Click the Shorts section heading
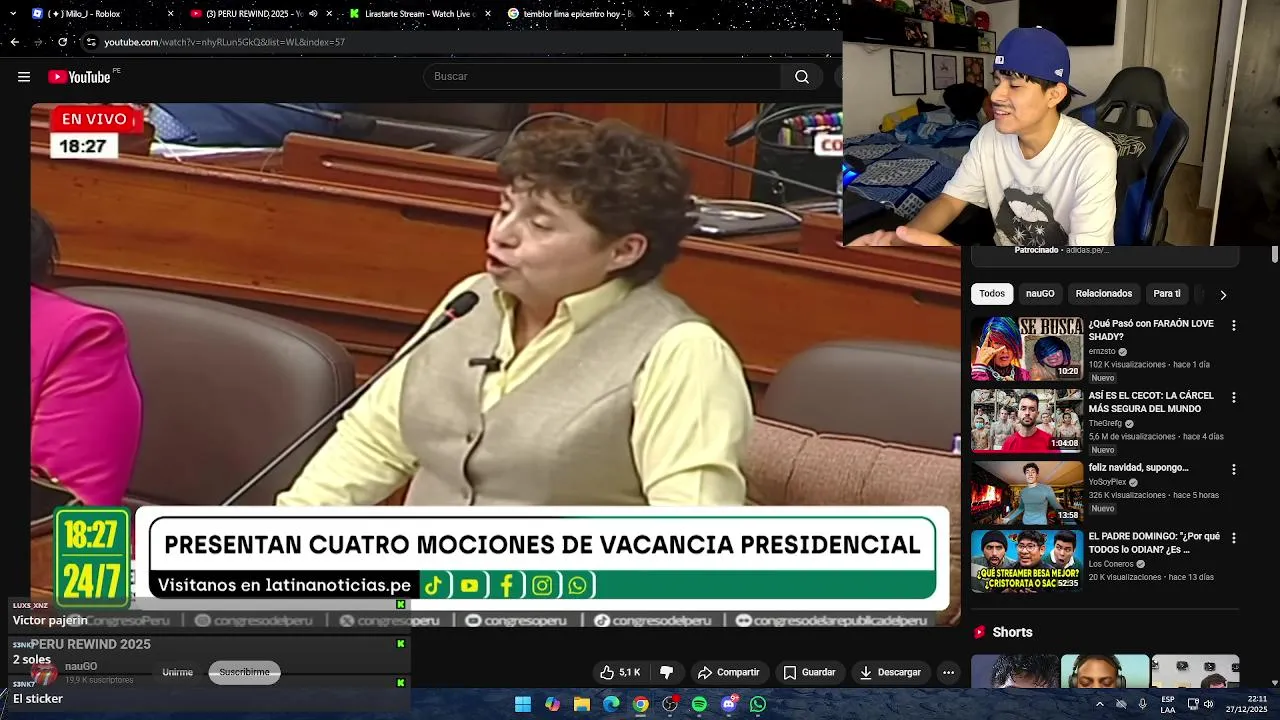The height and width of the screenshot is (720, 1280). (1012, 632)
